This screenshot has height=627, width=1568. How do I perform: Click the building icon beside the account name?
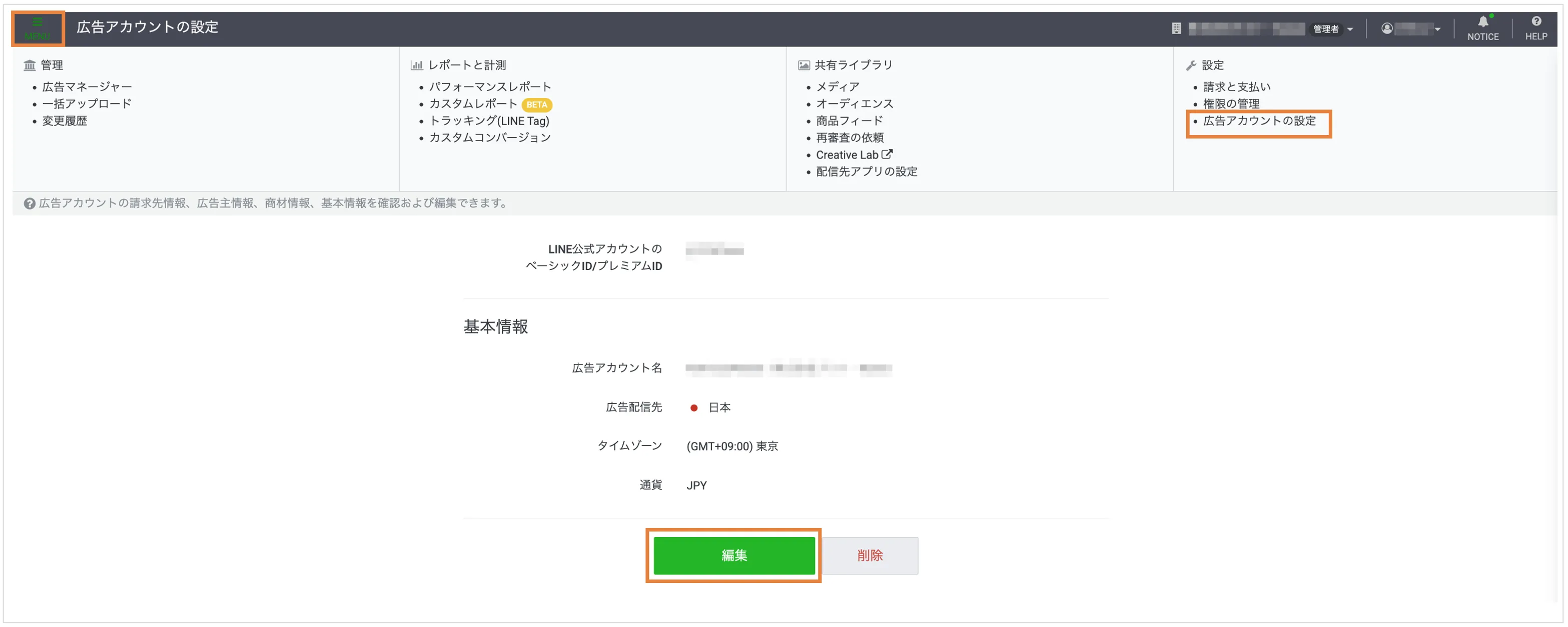point(1177,28)
